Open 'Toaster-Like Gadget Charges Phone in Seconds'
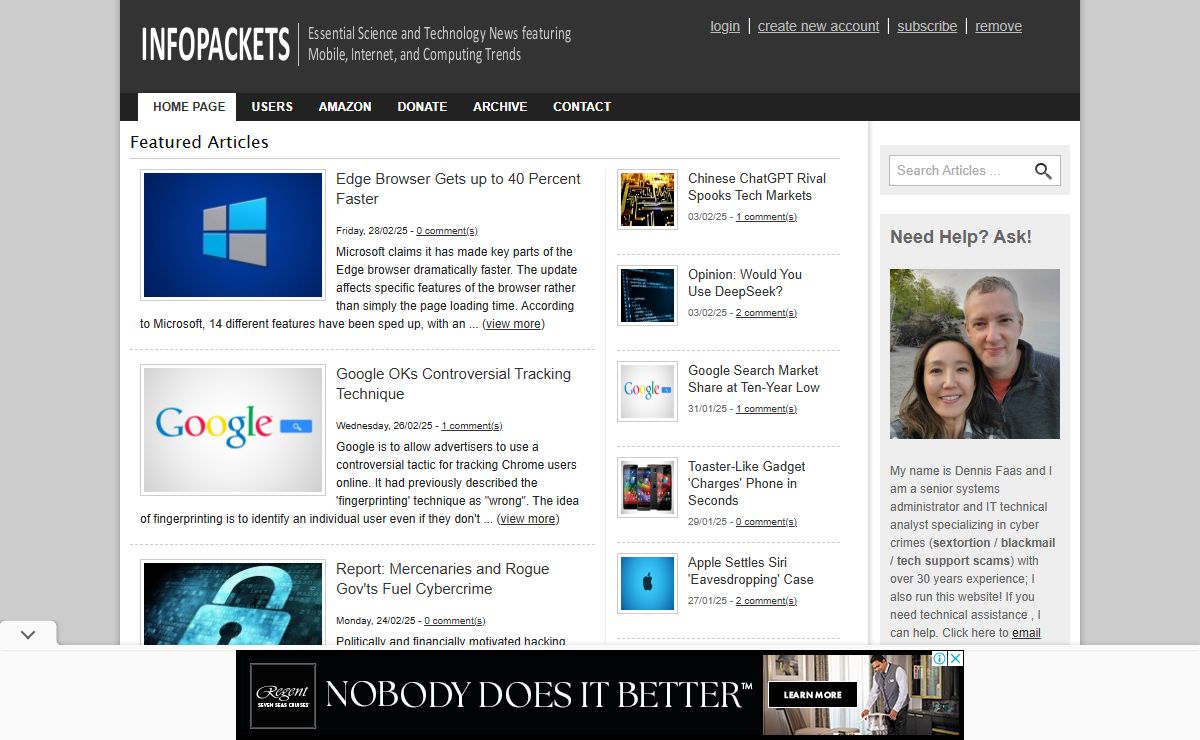This screenshot has width=1200, height=740. tap(746, 483)
